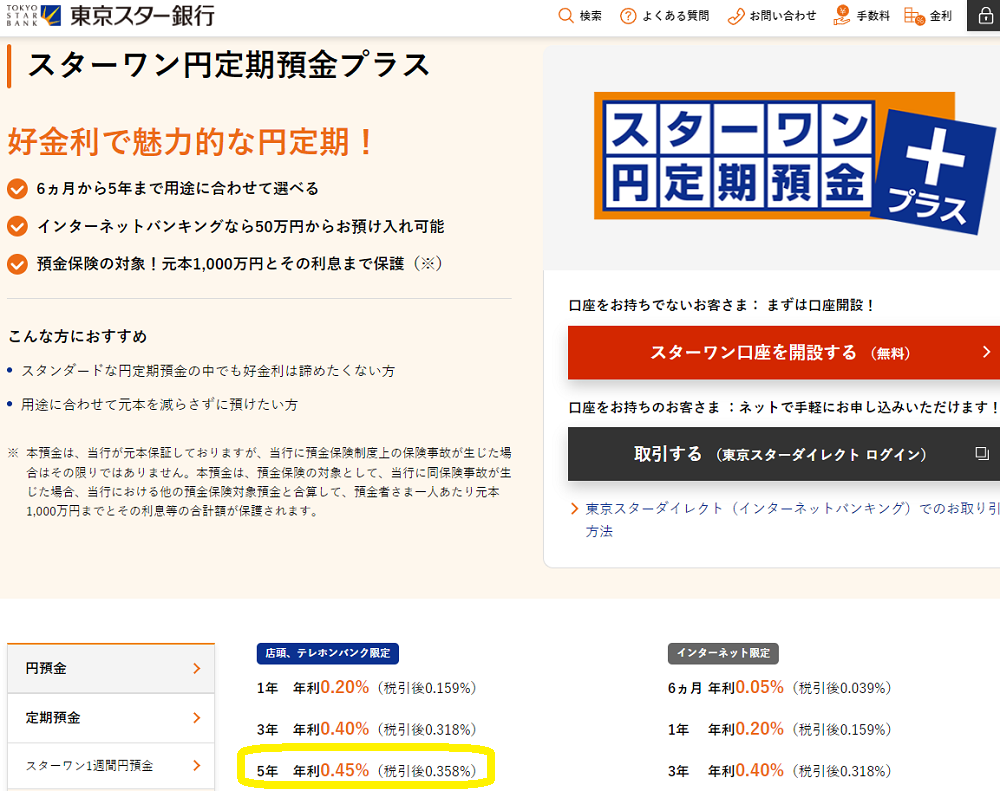Click the lock login icon
This screenshot has height=791, width=1000.
(x=985, y=15)
